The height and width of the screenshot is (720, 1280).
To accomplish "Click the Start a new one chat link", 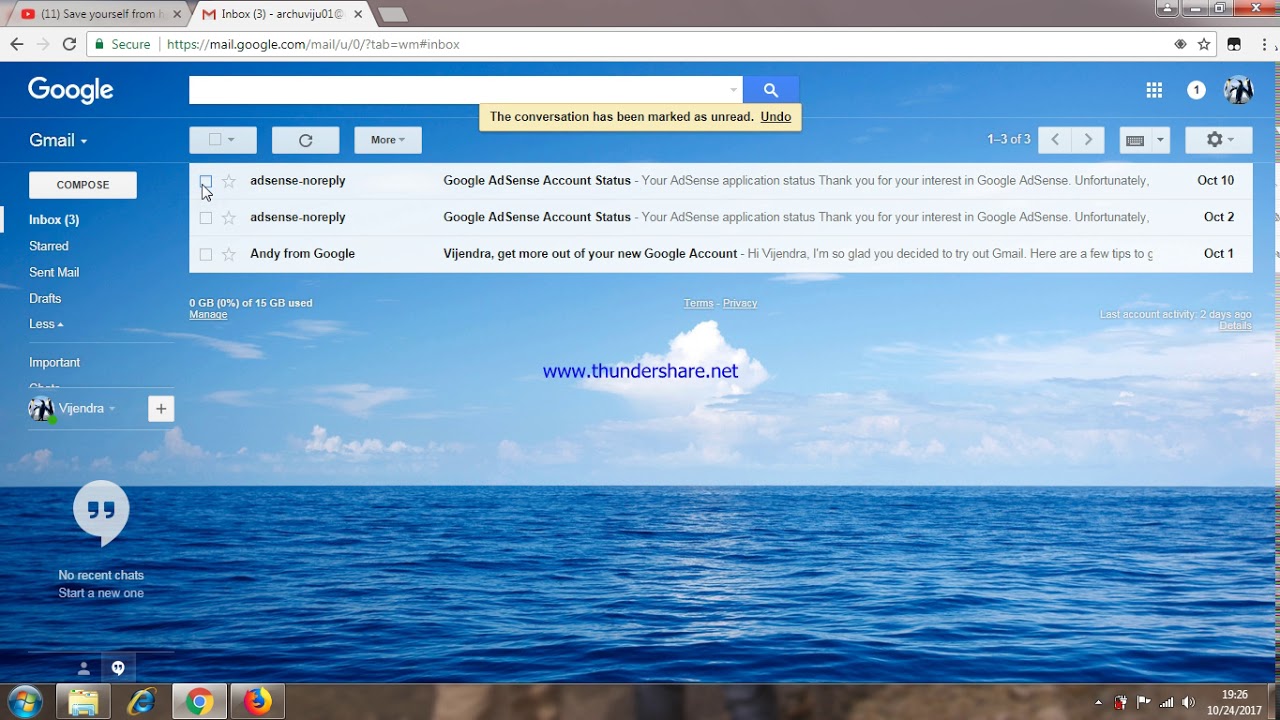I will pyautogui.click(x=101, y=593).
